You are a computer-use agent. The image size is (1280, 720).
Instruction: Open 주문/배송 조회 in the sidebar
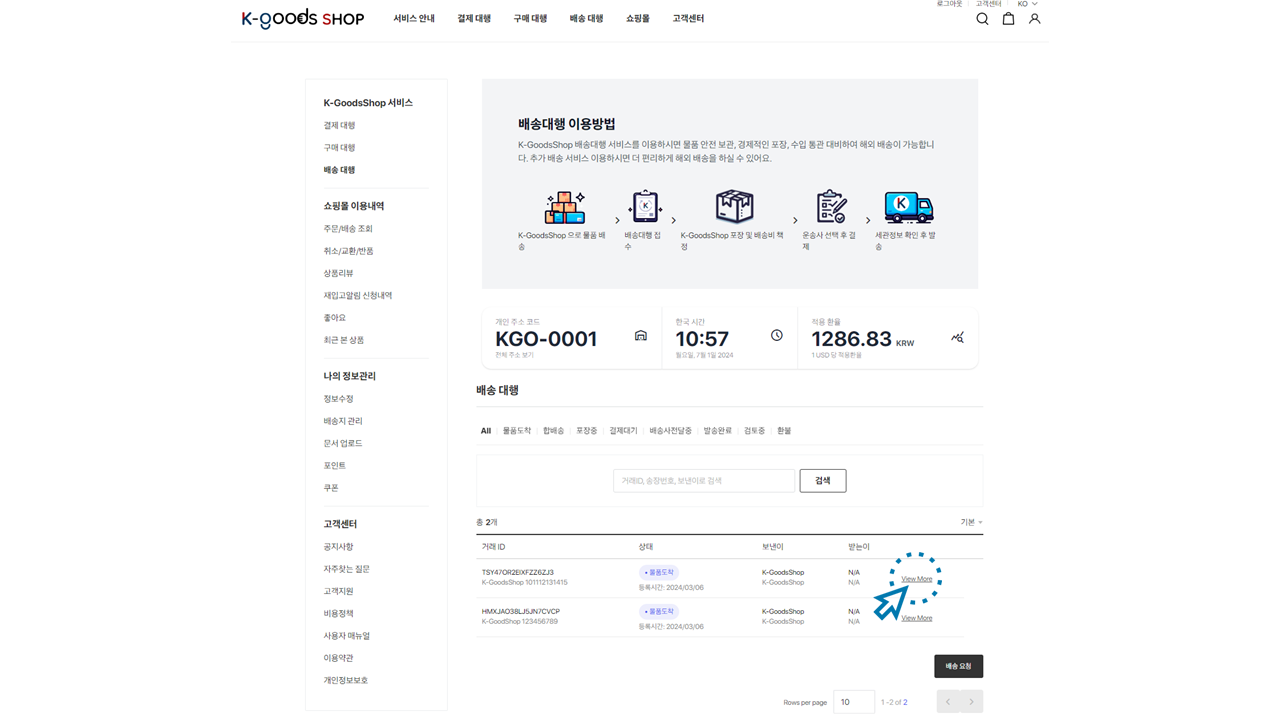(348, 229)
